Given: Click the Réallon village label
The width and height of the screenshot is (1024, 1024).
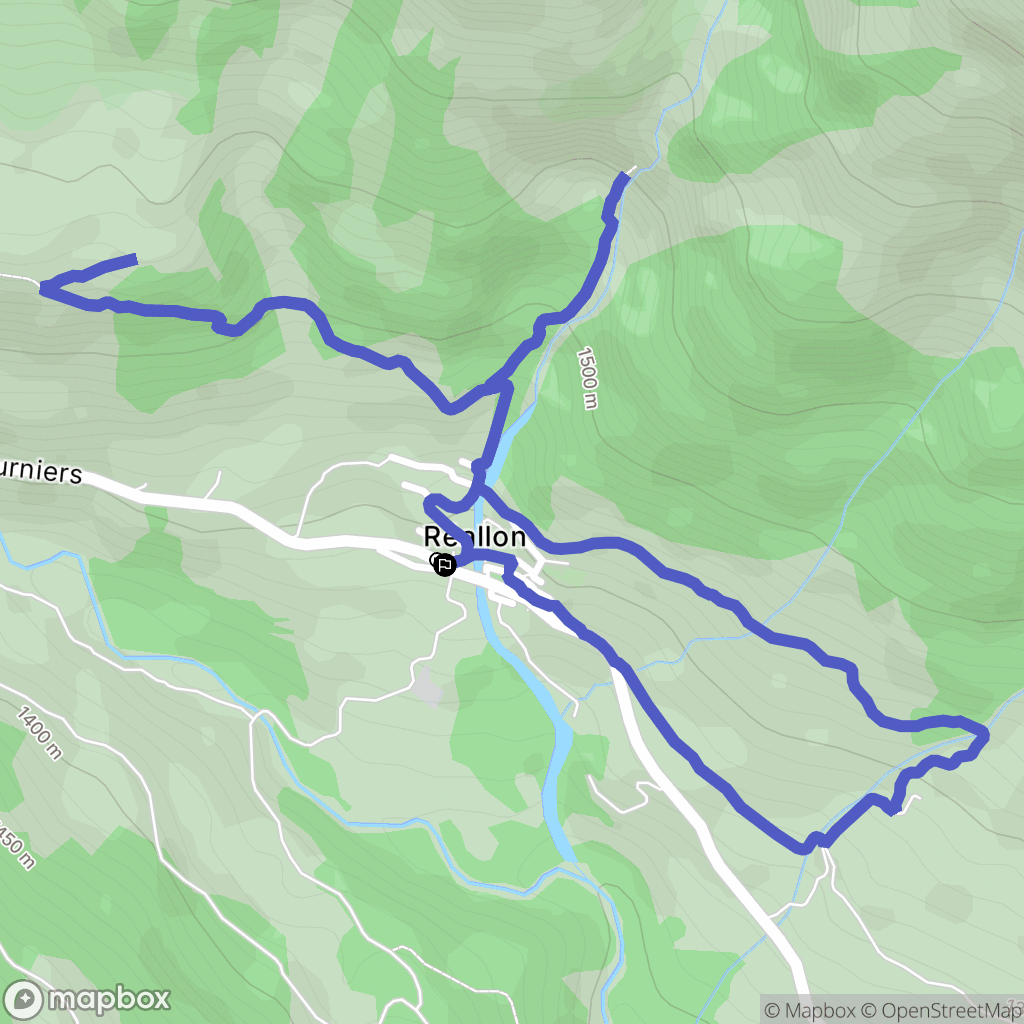Looking at the screenshot, I should [475, 536].
